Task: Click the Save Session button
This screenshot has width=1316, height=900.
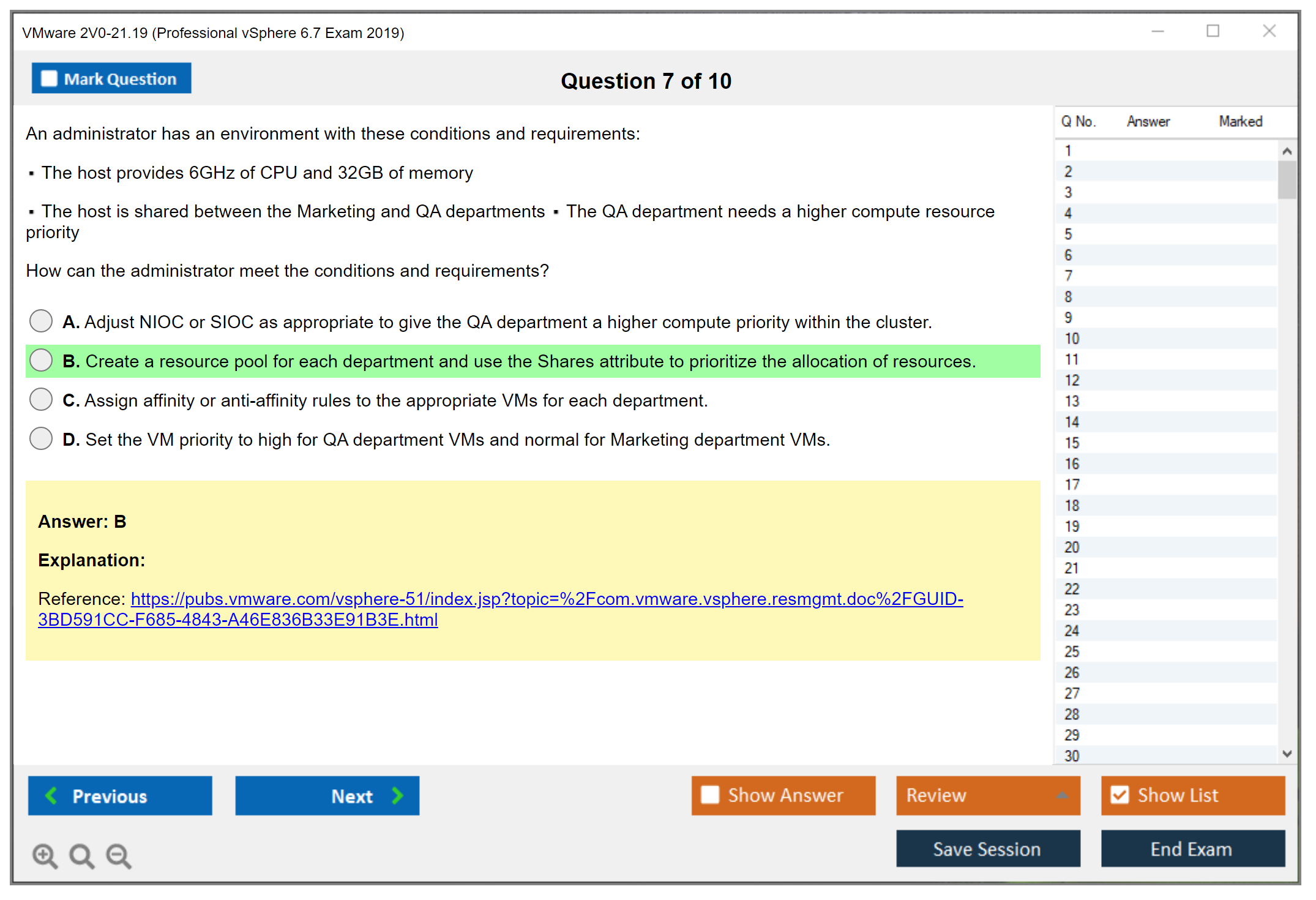Action: coord(987,849)
